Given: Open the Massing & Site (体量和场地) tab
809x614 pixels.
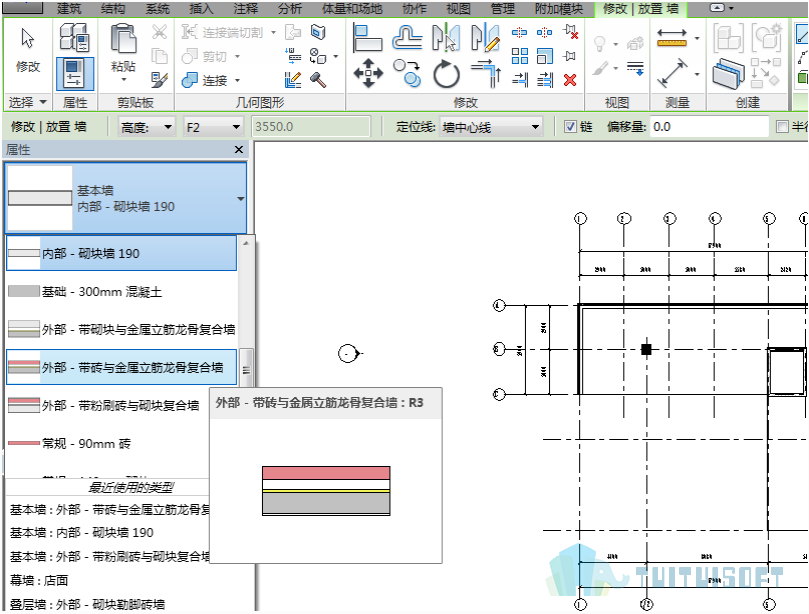Looking at the screenshot, I should [352, 9].
